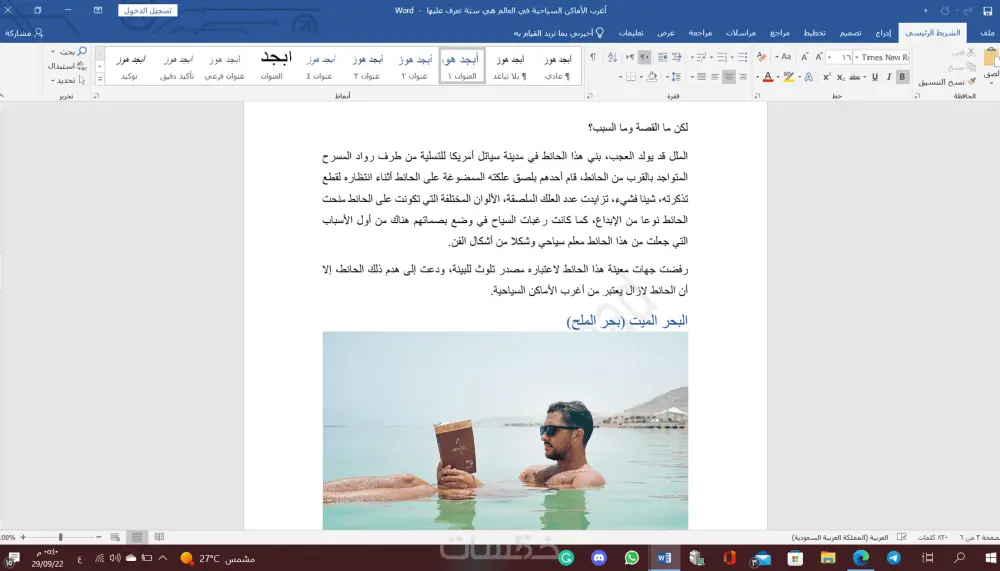1000x571 pixels.
Task: Apply paragraph shading with the paint bucket
Action: point(651,77)
